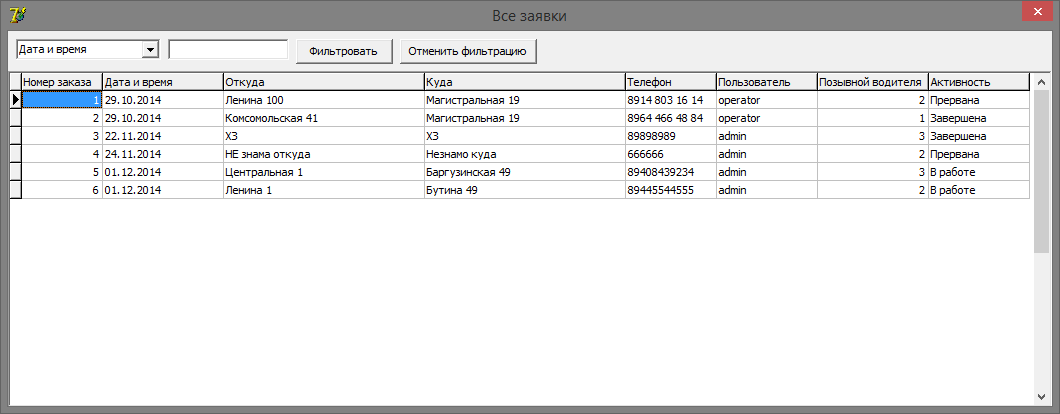The image size is (1060, 414).
Task: Click the filter text input field
Action: [x=228, y=49]
